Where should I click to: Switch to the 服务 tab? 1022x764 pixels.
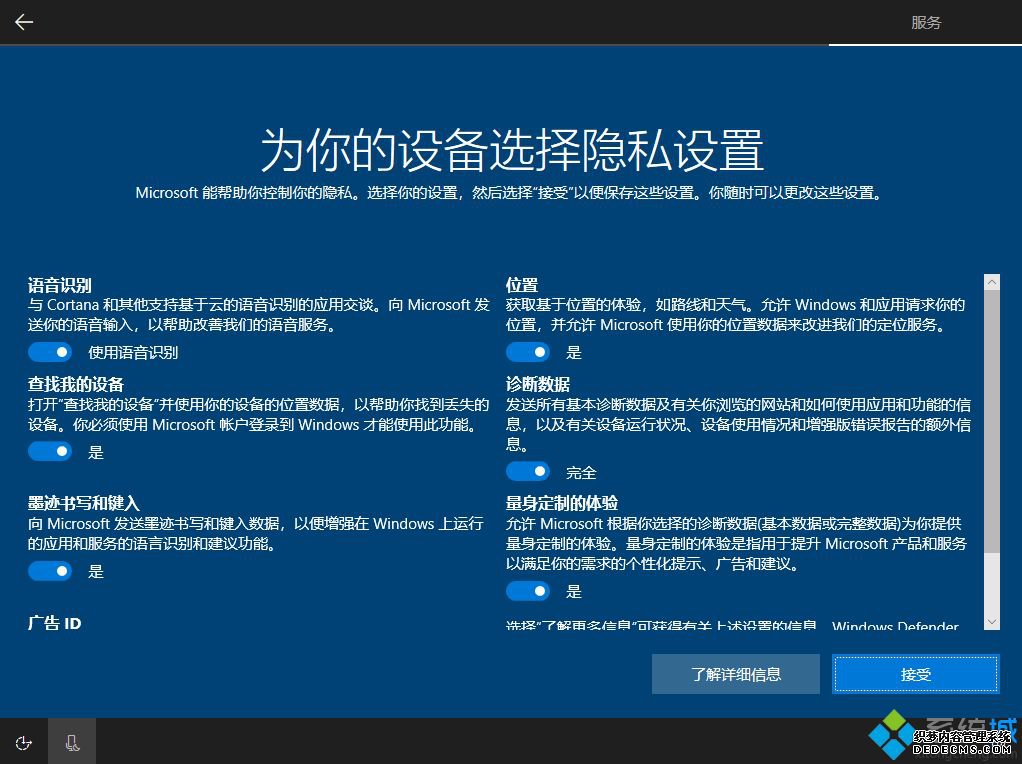tap(926, 23)
